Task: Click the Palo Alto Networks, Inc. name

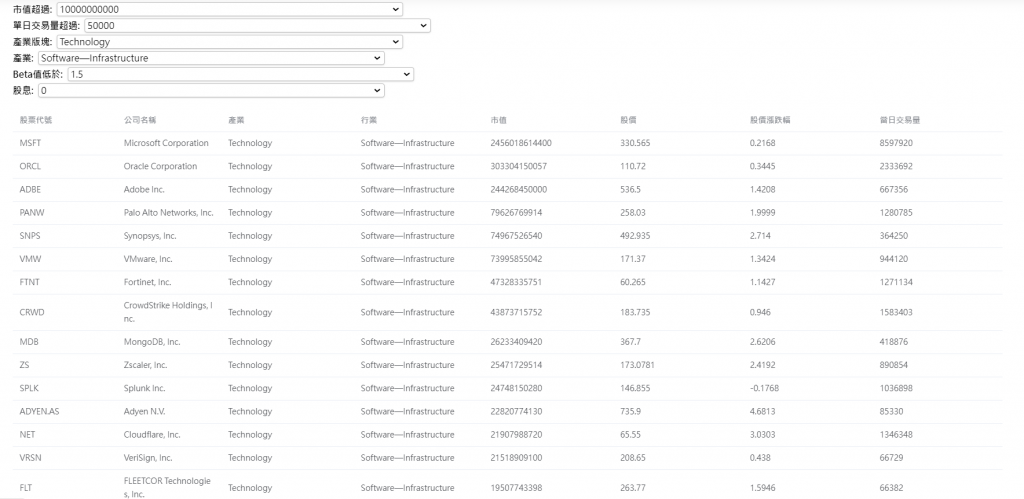Action: [168, 213]
